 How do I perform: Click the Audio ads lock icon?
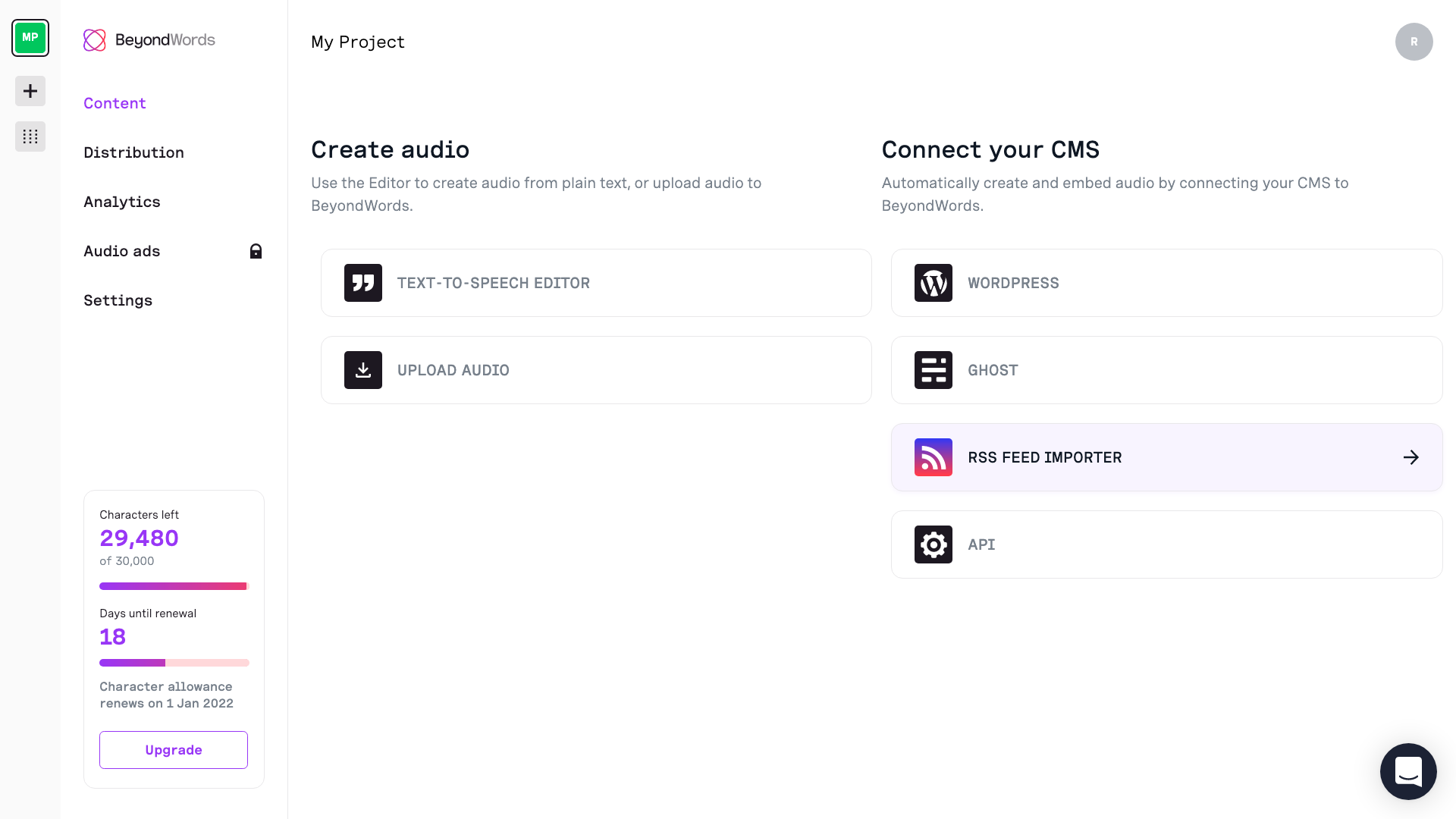pyautogui.click(x=256, y=251)
